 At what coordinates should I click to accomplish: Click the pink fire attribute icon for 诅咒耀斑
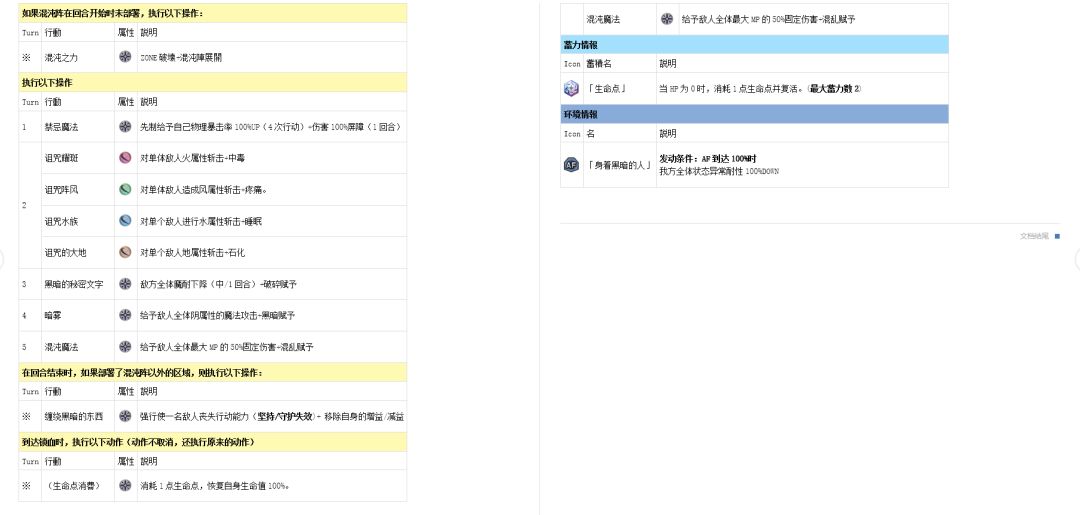(125, 158)
